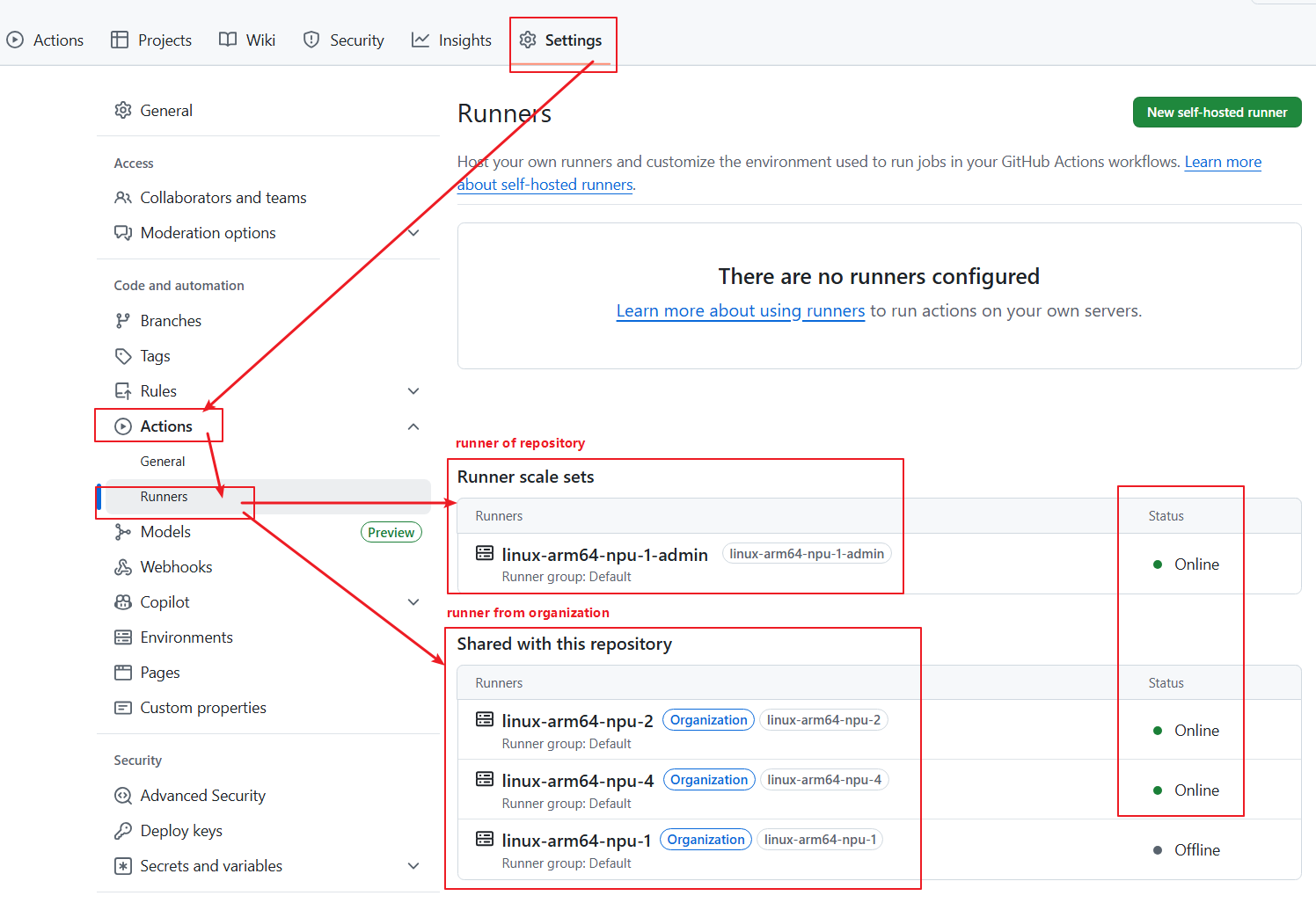Click the Moderation options comment icon

(x=123, y=233)
